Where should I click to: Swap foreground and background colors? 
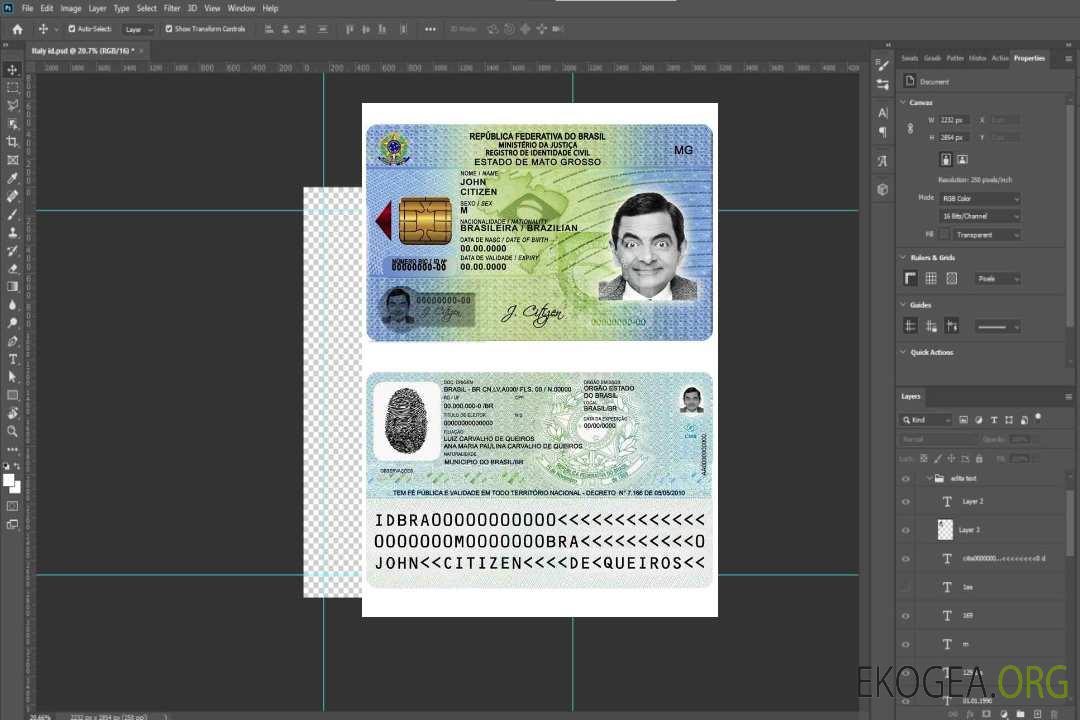click(18, 466)
